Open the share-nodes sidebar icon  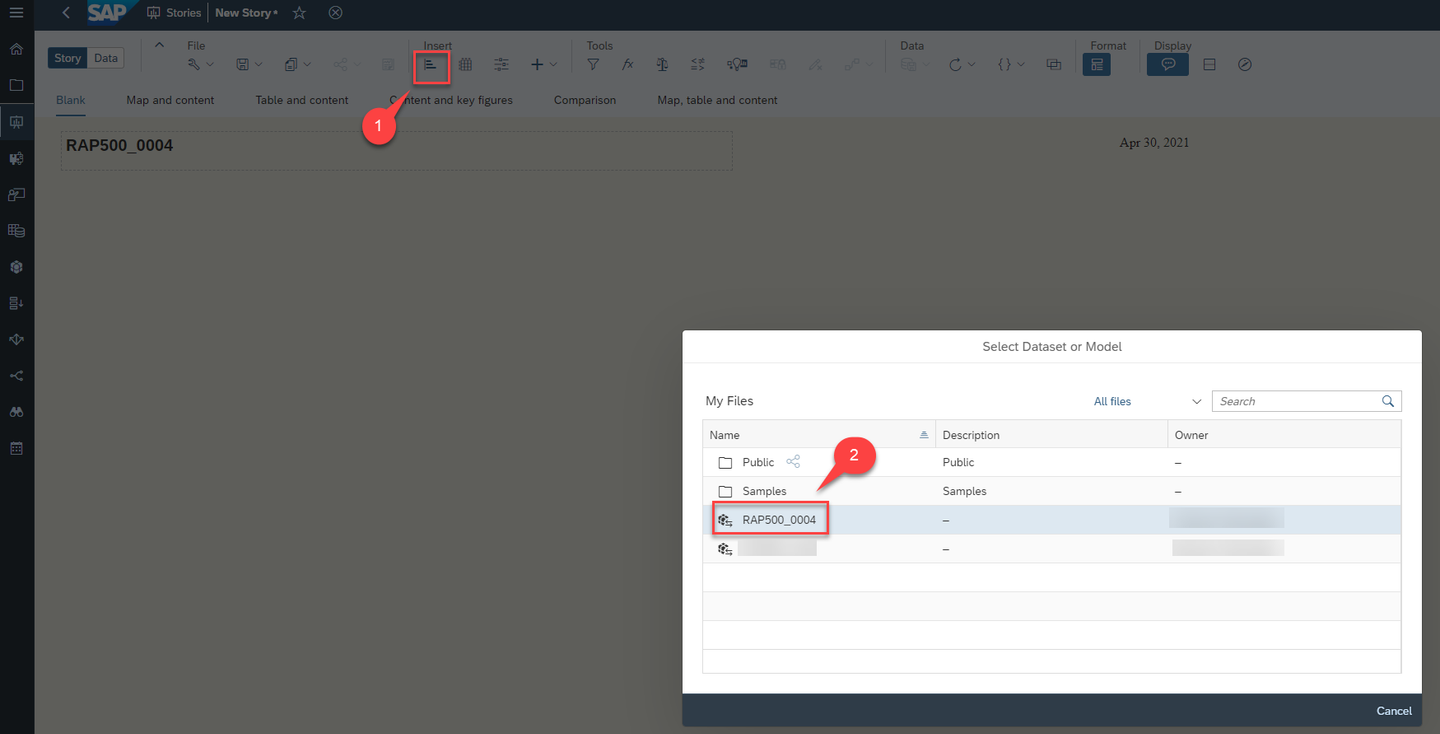click(x=16, y=376)
